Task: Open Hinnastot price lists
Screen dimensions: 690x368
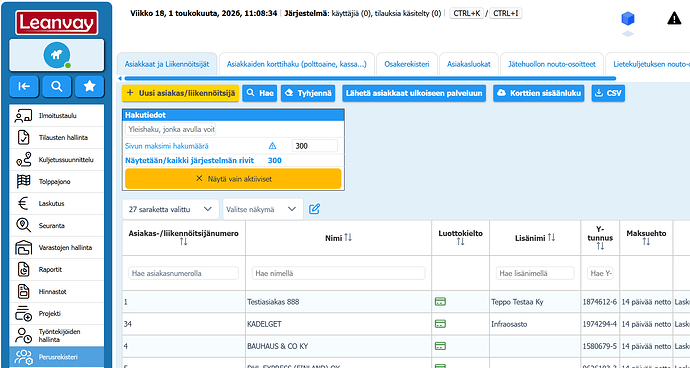Action: click(x=57, y=292)
